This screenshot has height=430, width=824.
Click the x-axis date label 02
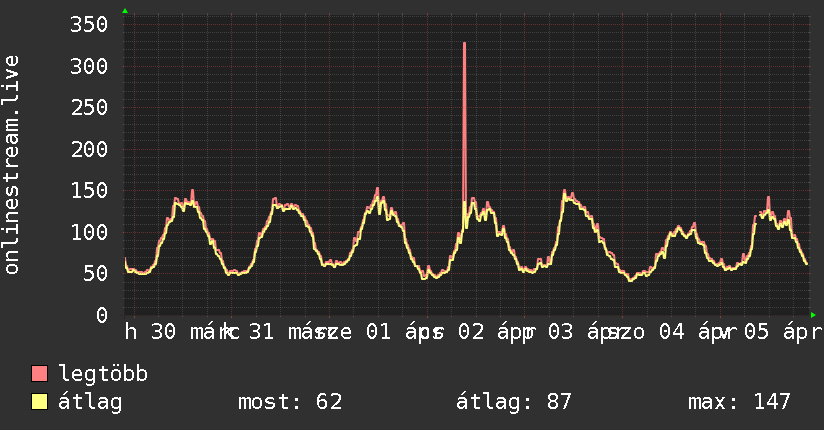471,332
